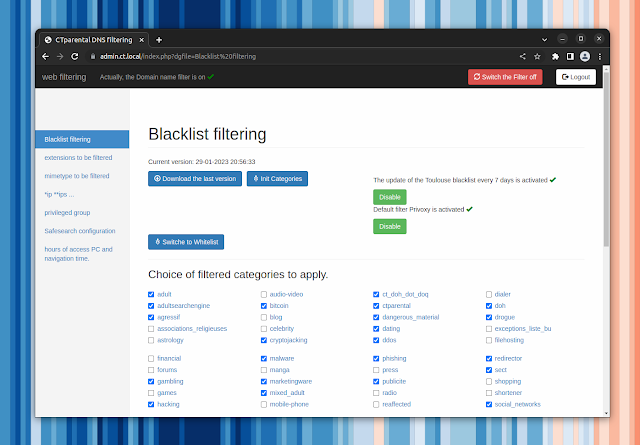
Task: Open the Chrome three-dot menu
Action: (x=598, y=56)
